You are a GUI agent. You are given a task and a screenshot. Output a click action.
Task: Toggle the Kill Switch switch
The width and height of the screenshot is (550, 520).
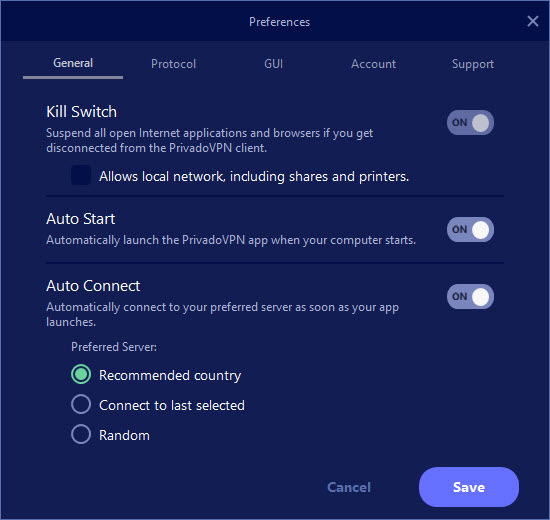[470, 122]
